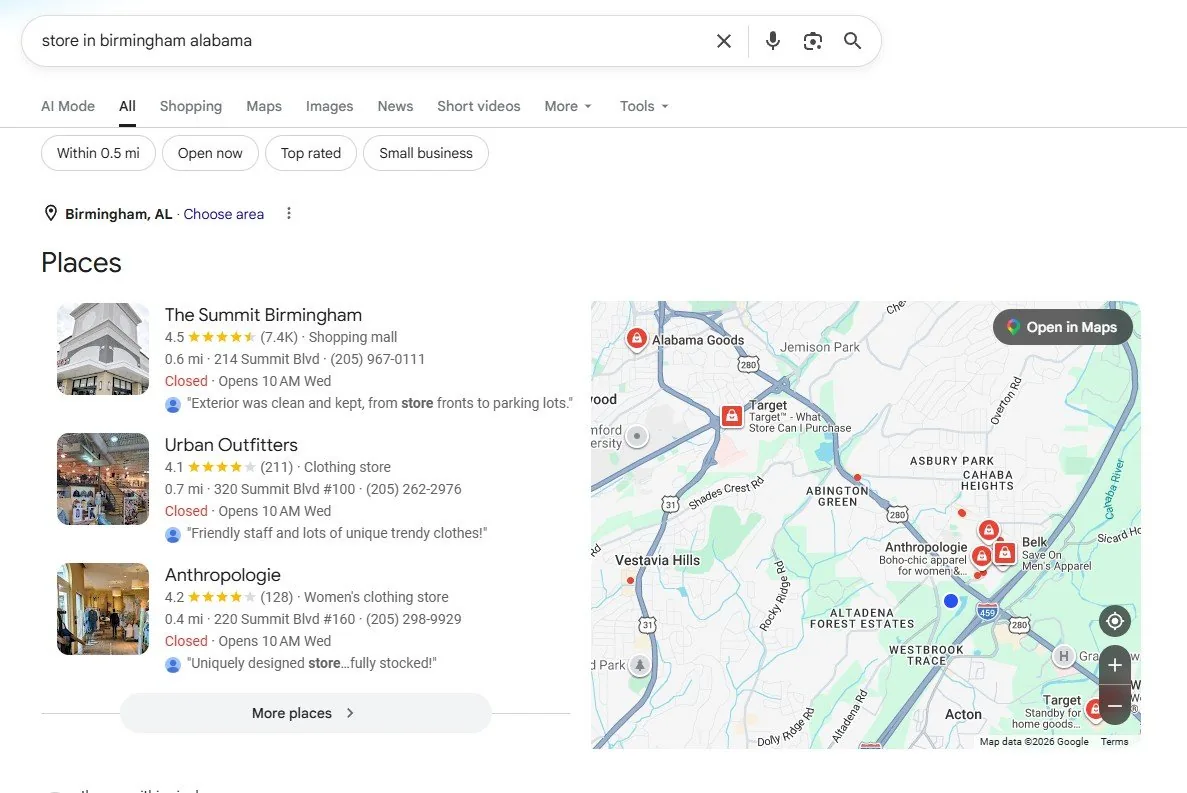This screenshot has height=793, width=1187.
Task: Open the three-dot menu beside Choose area
Action: coord(288,213)
